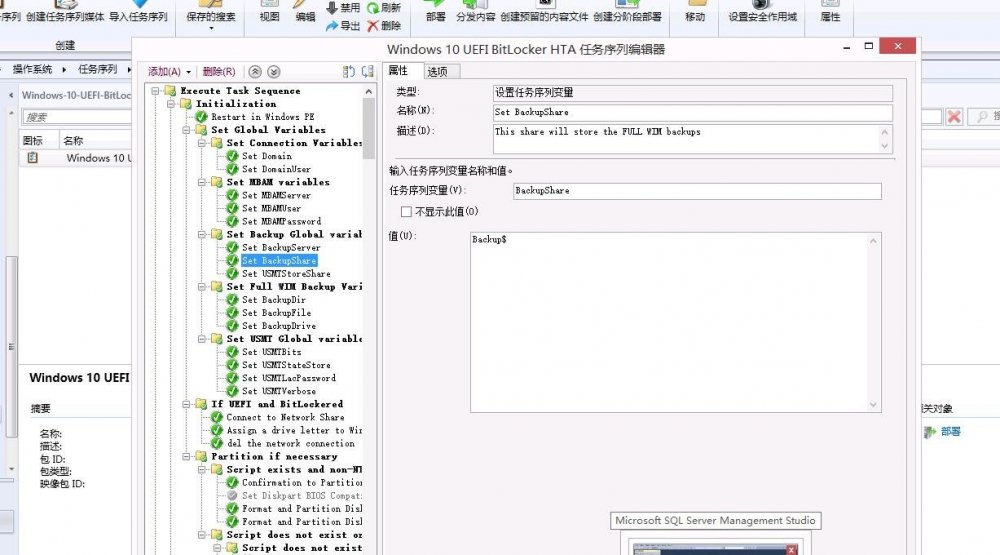Click 创建分阶段部署 in the ribbon
Image resolution: width=1000 pixels, height=555 pixels.
coord(627,17)
